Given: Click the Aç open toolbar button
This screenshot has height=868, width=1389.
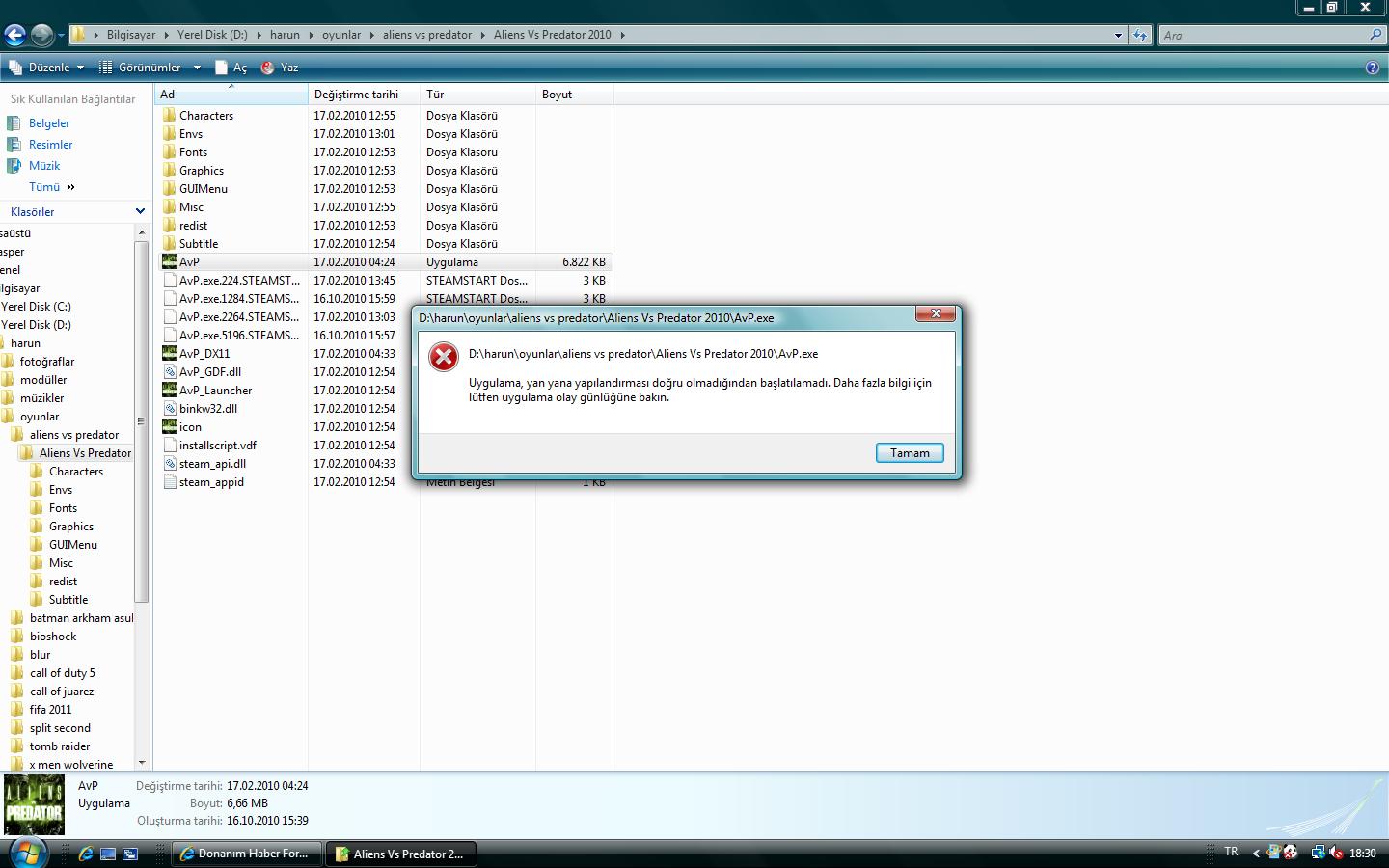Looking at the screenshot, I should click(231, 68).
